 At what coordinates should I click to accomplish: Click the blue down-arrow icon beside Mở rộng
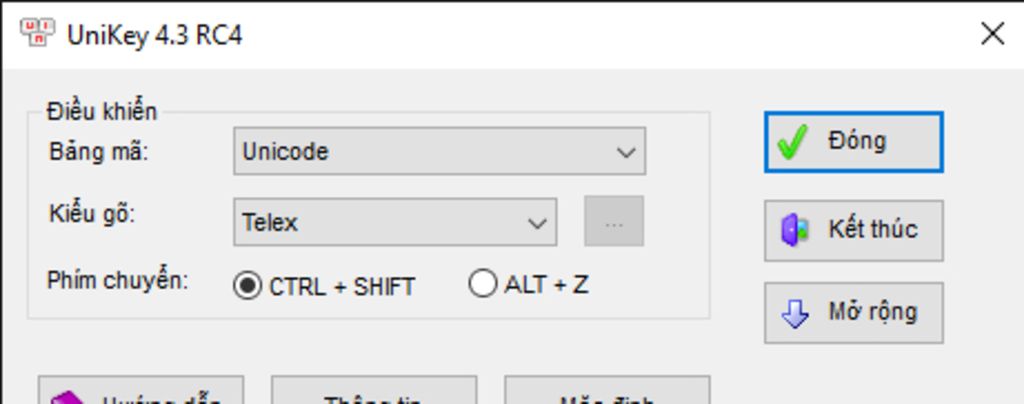(x=795, y=313)
